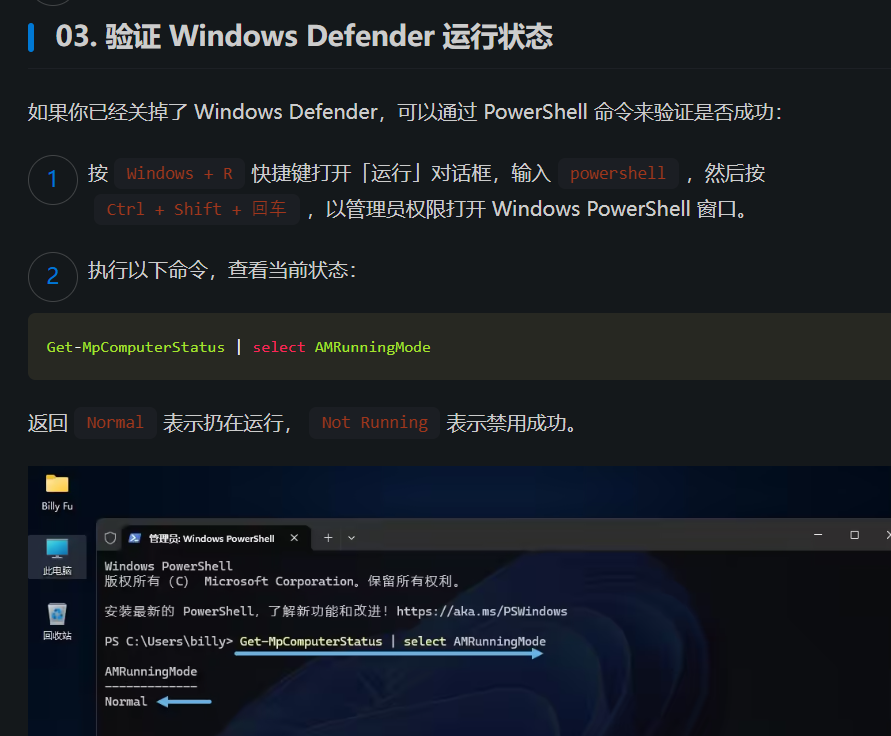Viewport: 891px width, 736px height.
Task: Switch to the 管理员: Windows PowerShell tab
Action: point(211,538)
